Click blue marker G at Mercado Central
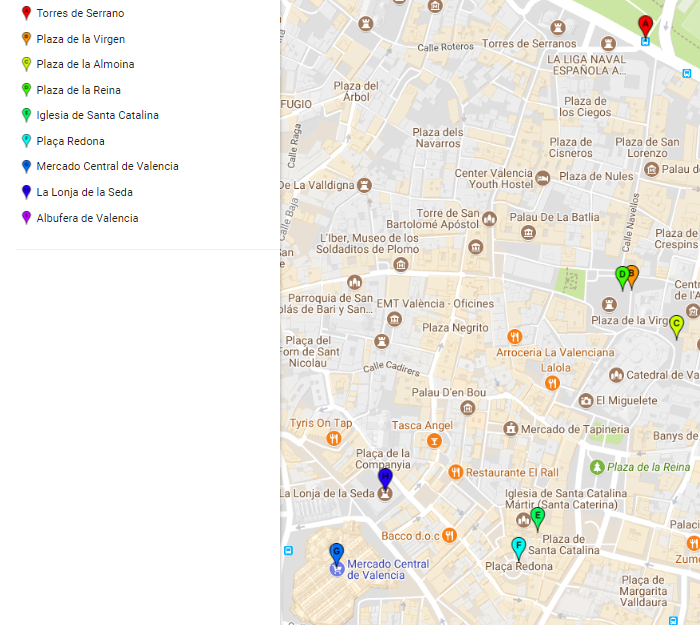The image size is (700, 625). pyautogui.click(x=336, y=552)
